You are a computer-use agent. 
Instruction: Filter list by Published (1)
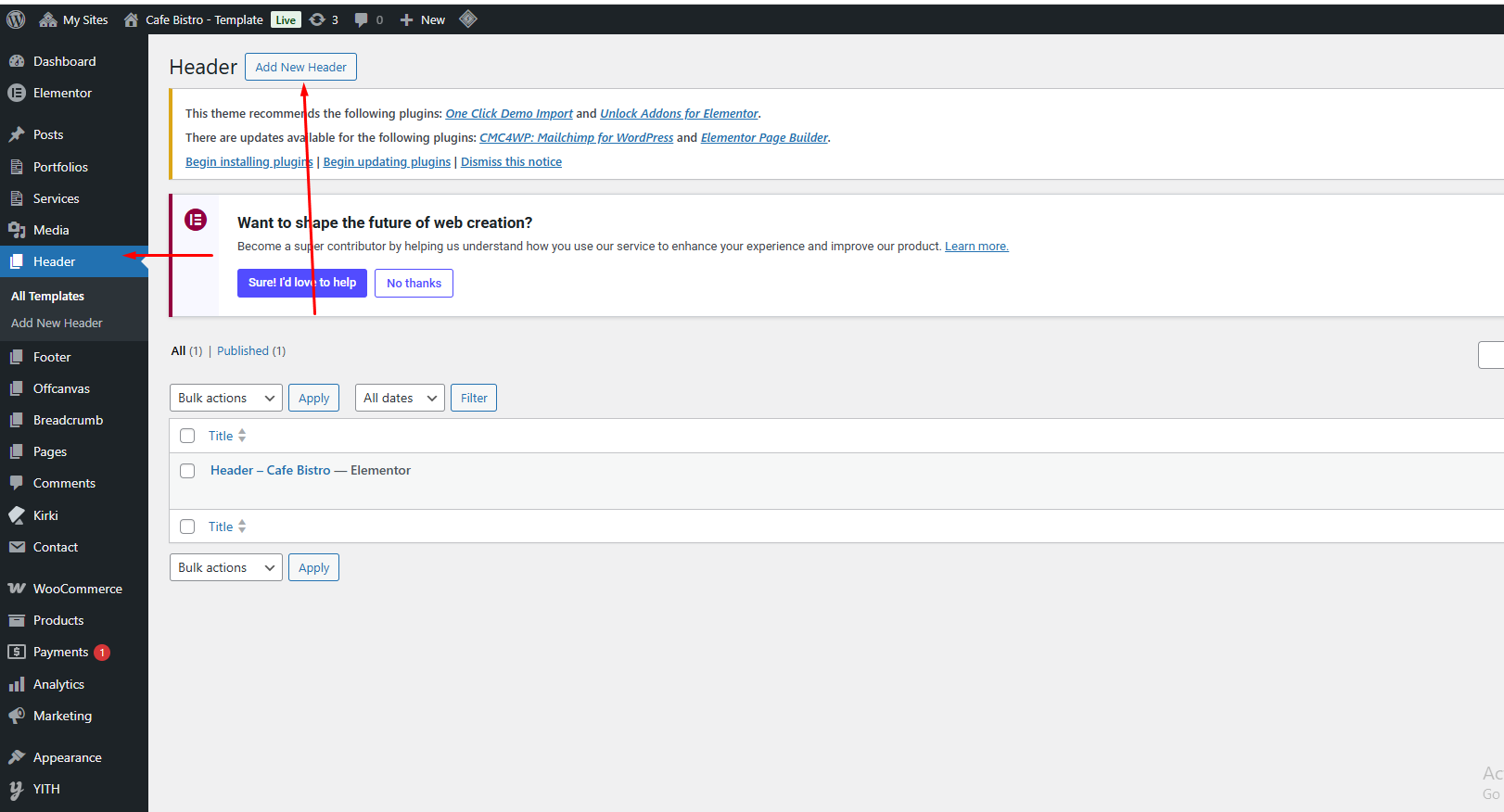tap(251, 350)
